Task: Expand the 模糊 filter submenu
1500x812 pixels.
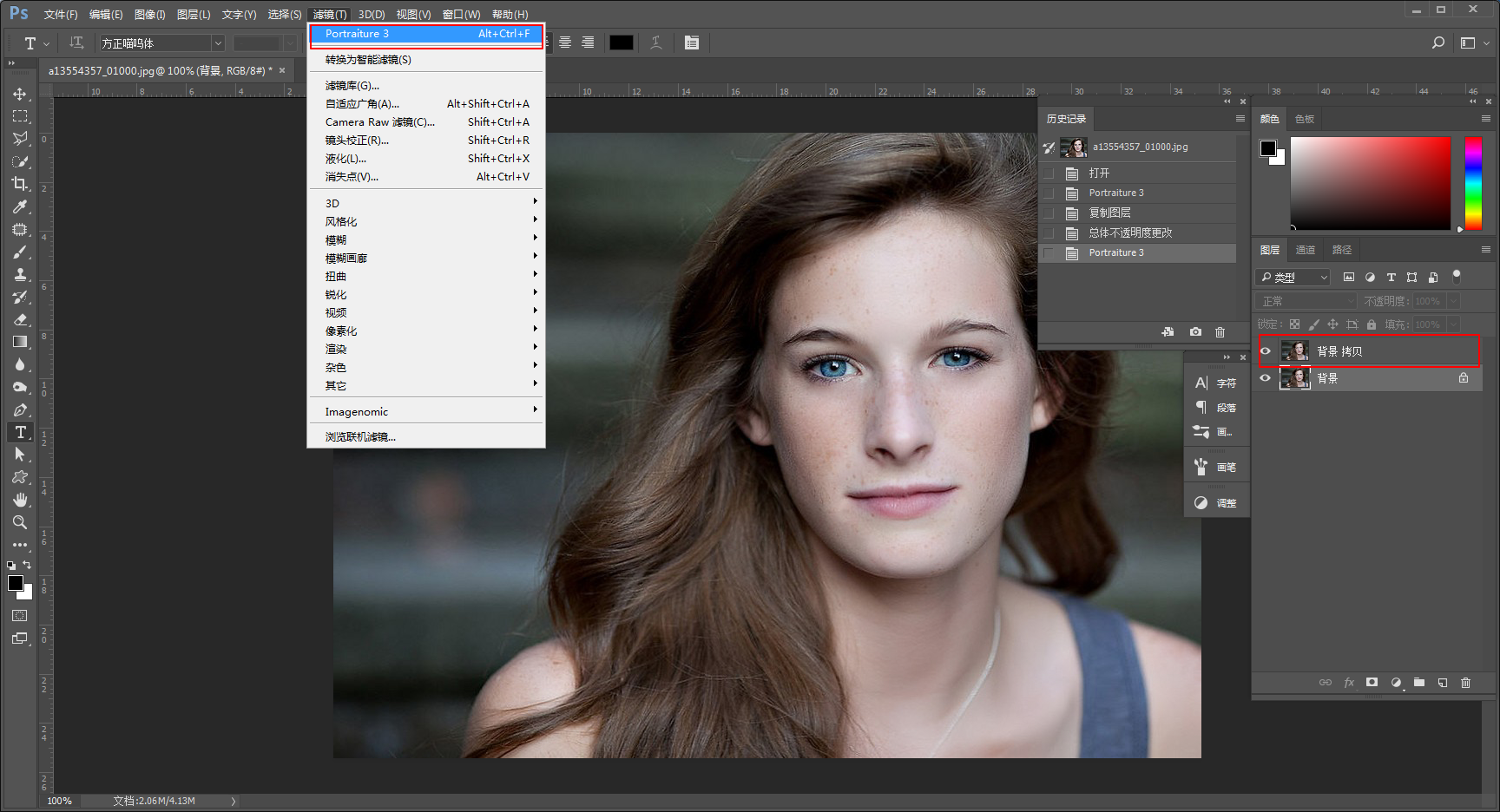Action: 426,239
